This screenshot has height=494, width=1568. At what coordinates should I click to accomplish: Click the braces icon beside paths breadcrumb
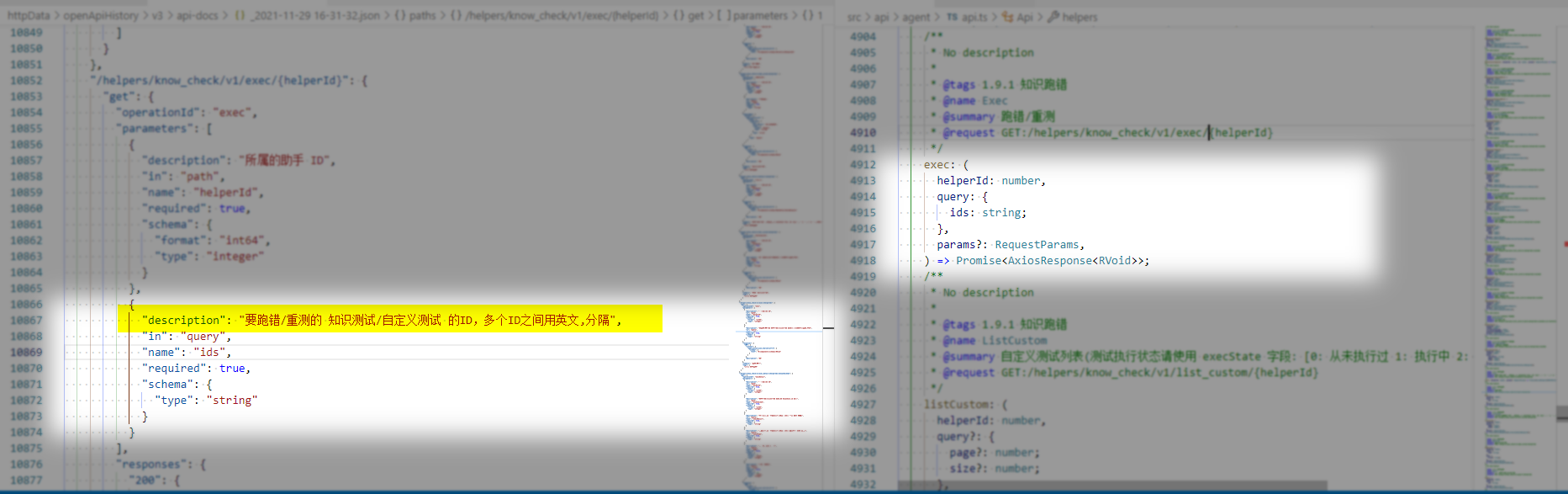tap(399, 15)
